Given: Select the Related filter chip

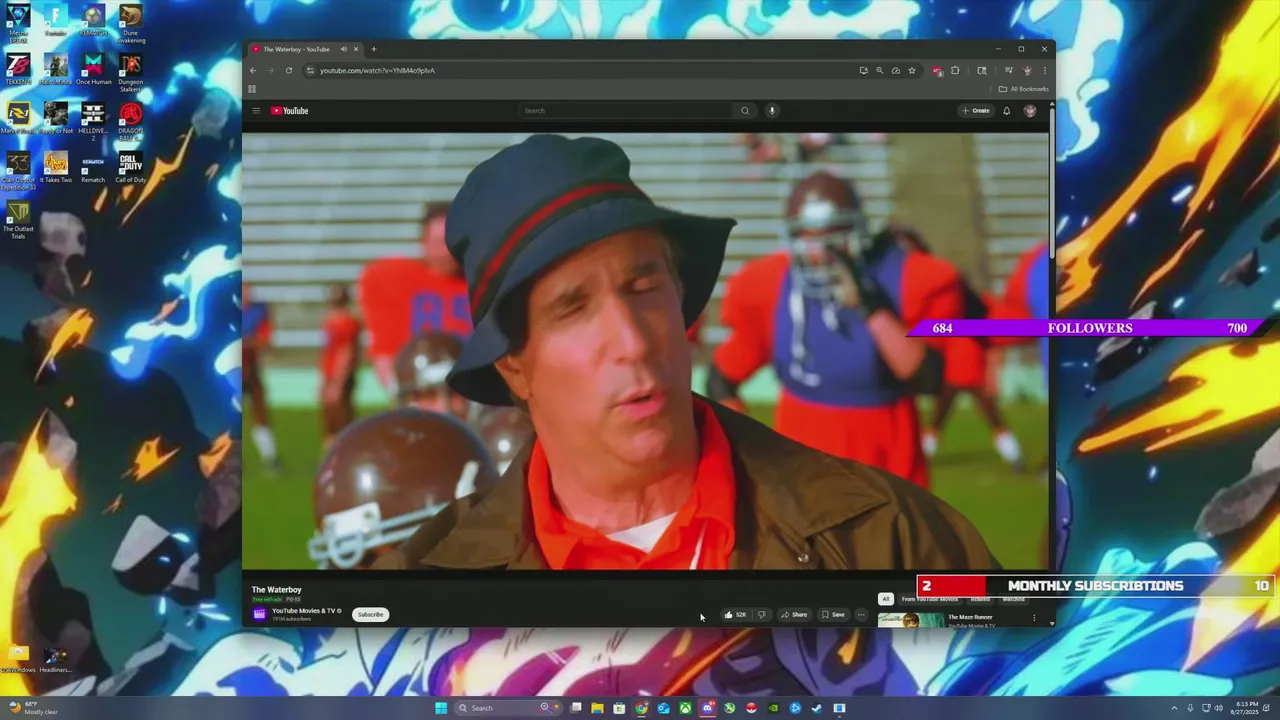Looking at the screenshot, I should click(980, 599).
